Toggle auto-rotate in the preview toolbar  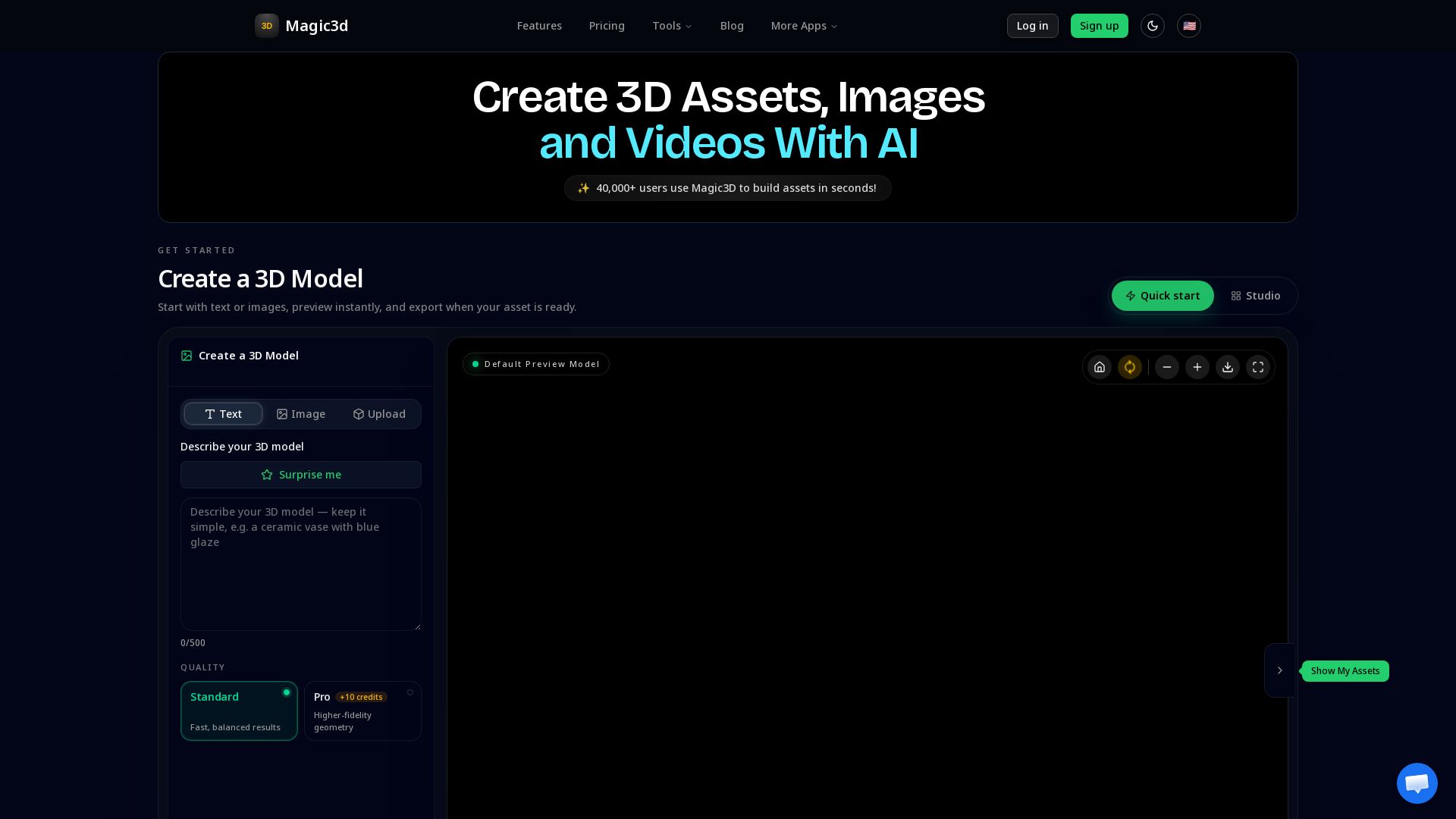[x=1130, y=367]
